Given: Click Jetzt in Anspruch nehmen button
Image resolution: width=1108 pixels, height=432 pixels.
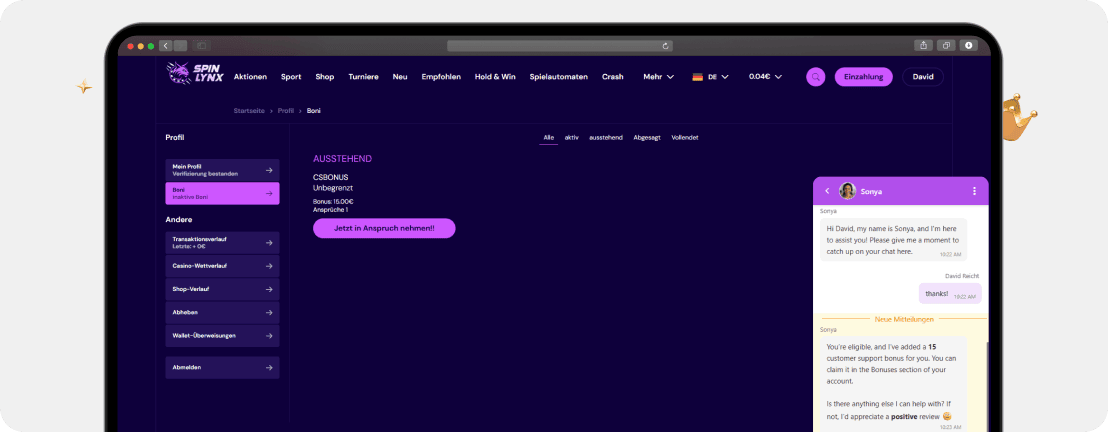Looking at the screenshot, I should tap(384, 228).
